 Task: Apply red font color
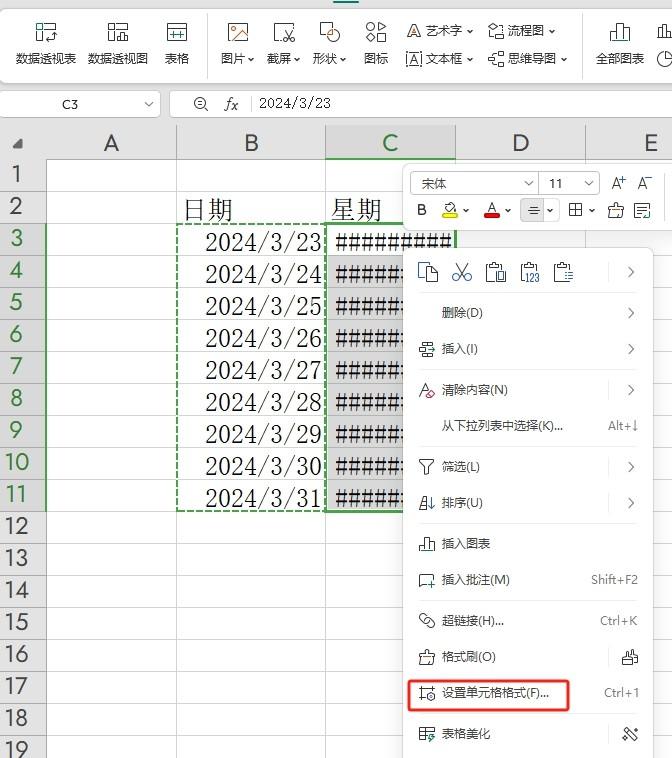click(492, 210)
